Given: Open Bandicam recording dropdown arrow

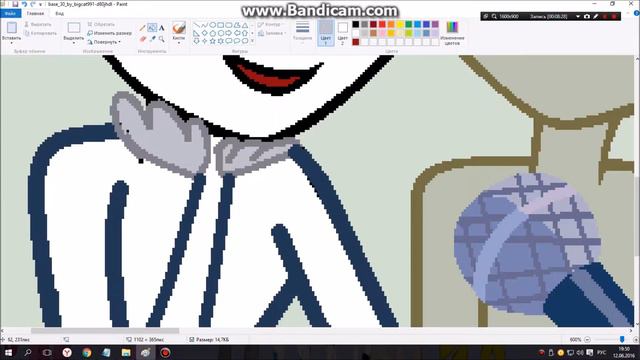Looking at the screenshot, I should [578, 16].
